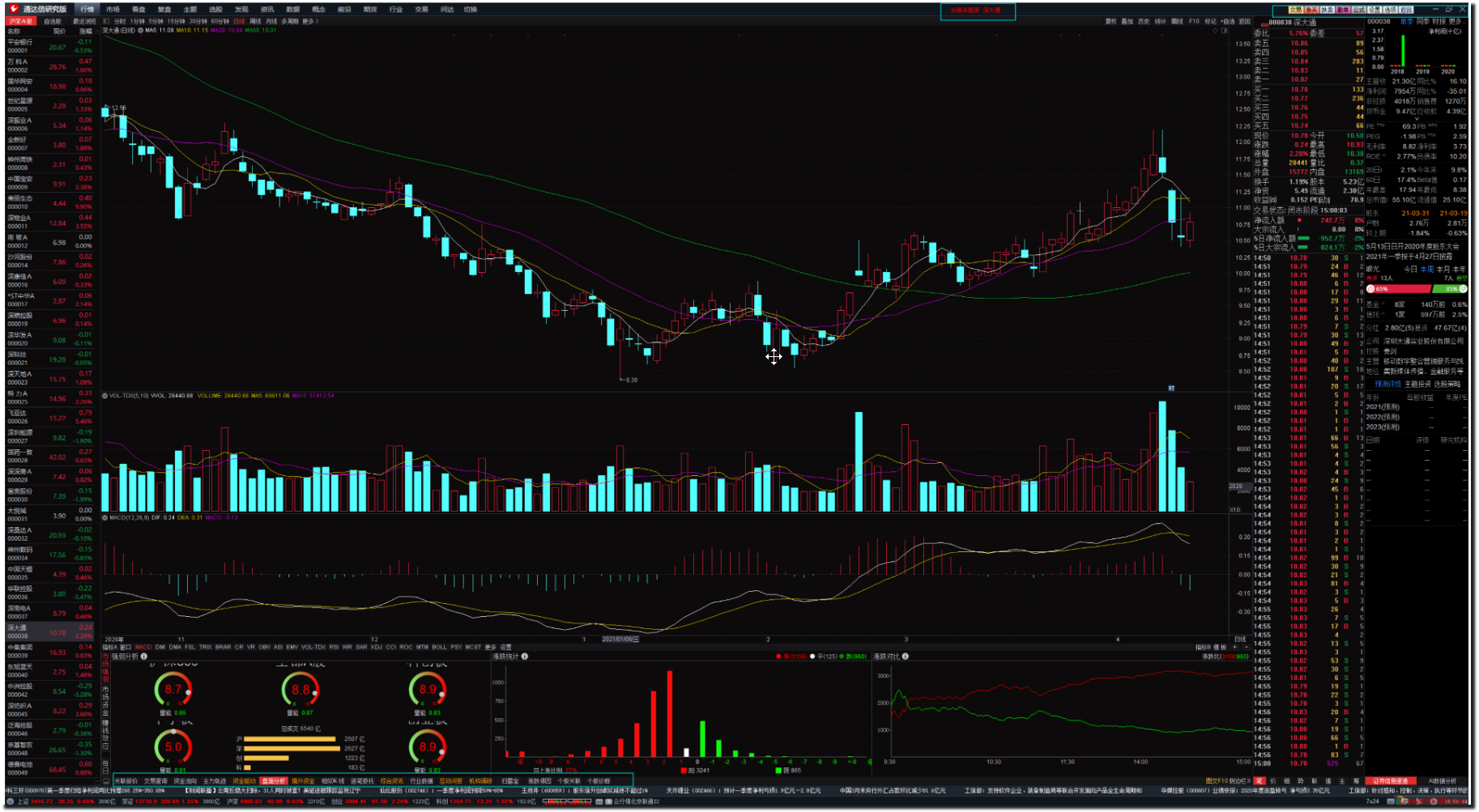Image resolution: width=1479 pixels, height=812 pixels.
Task: Open 多周期 multi-period view
Action: (289, 21)
